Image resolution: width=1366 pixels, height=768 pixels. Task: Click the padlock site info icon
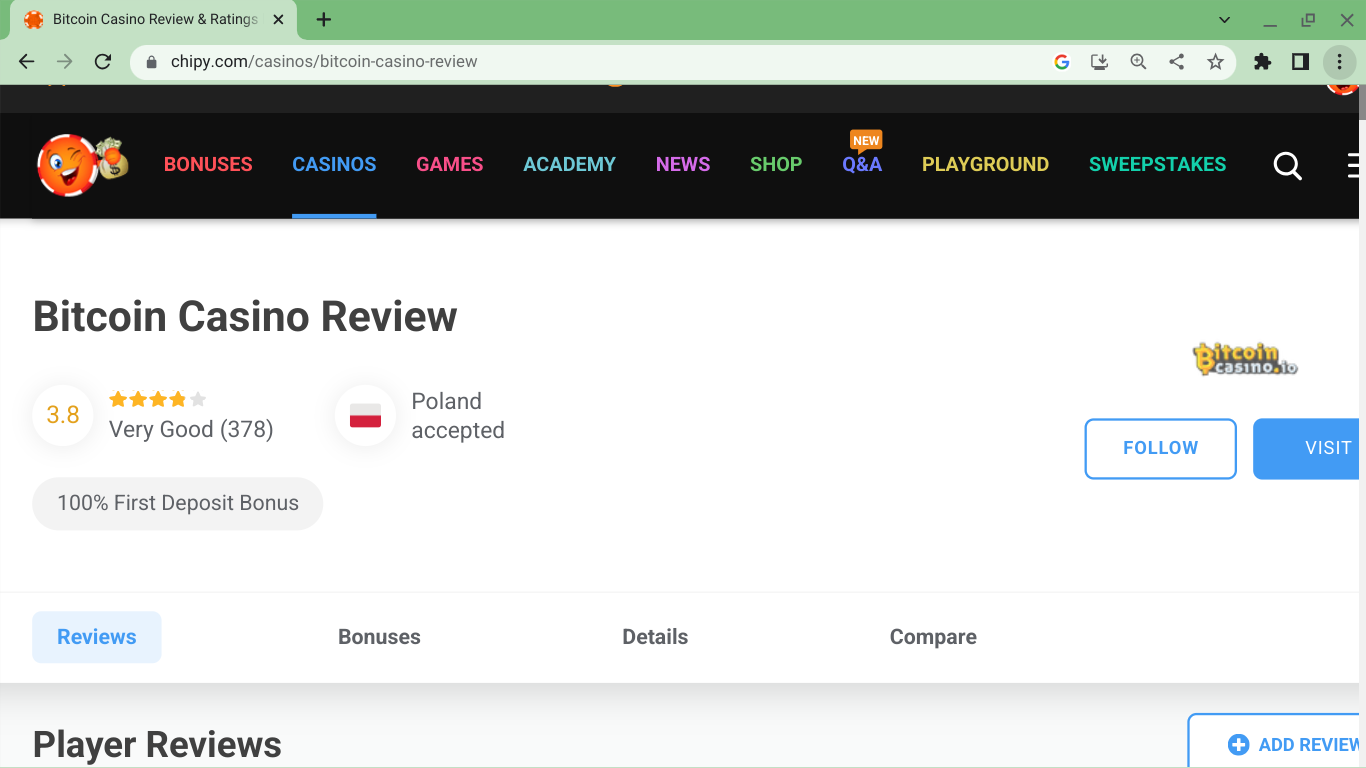point(152,62)
